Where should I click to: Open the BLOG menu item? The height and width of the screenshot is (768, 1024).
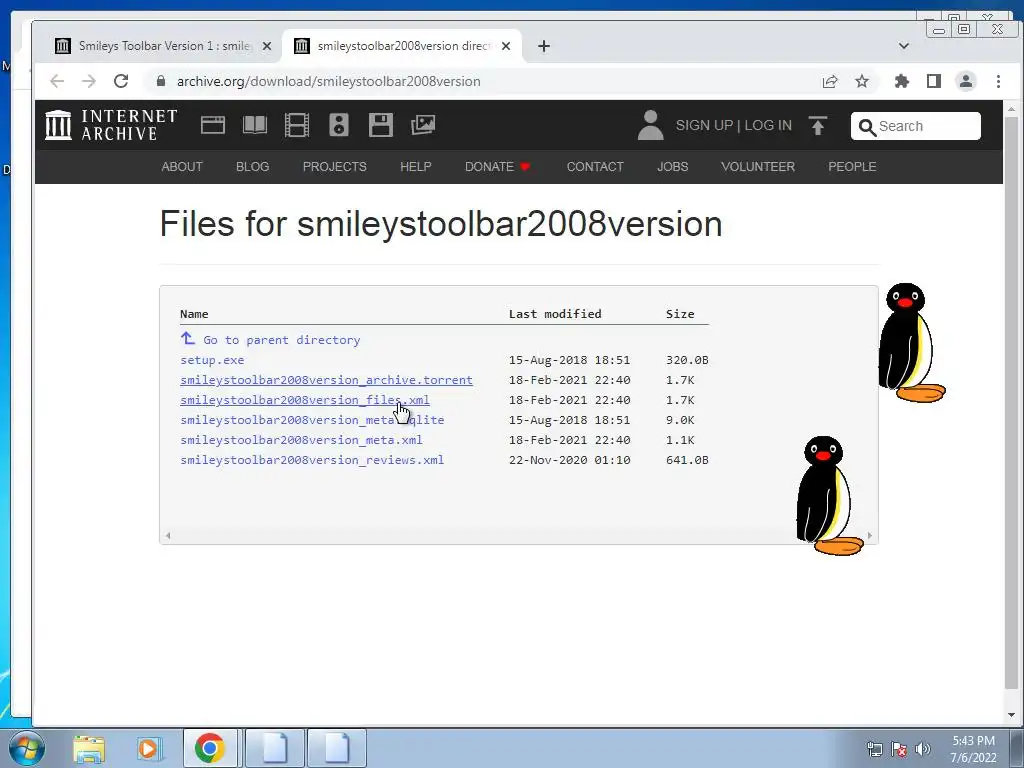point(253,167)
